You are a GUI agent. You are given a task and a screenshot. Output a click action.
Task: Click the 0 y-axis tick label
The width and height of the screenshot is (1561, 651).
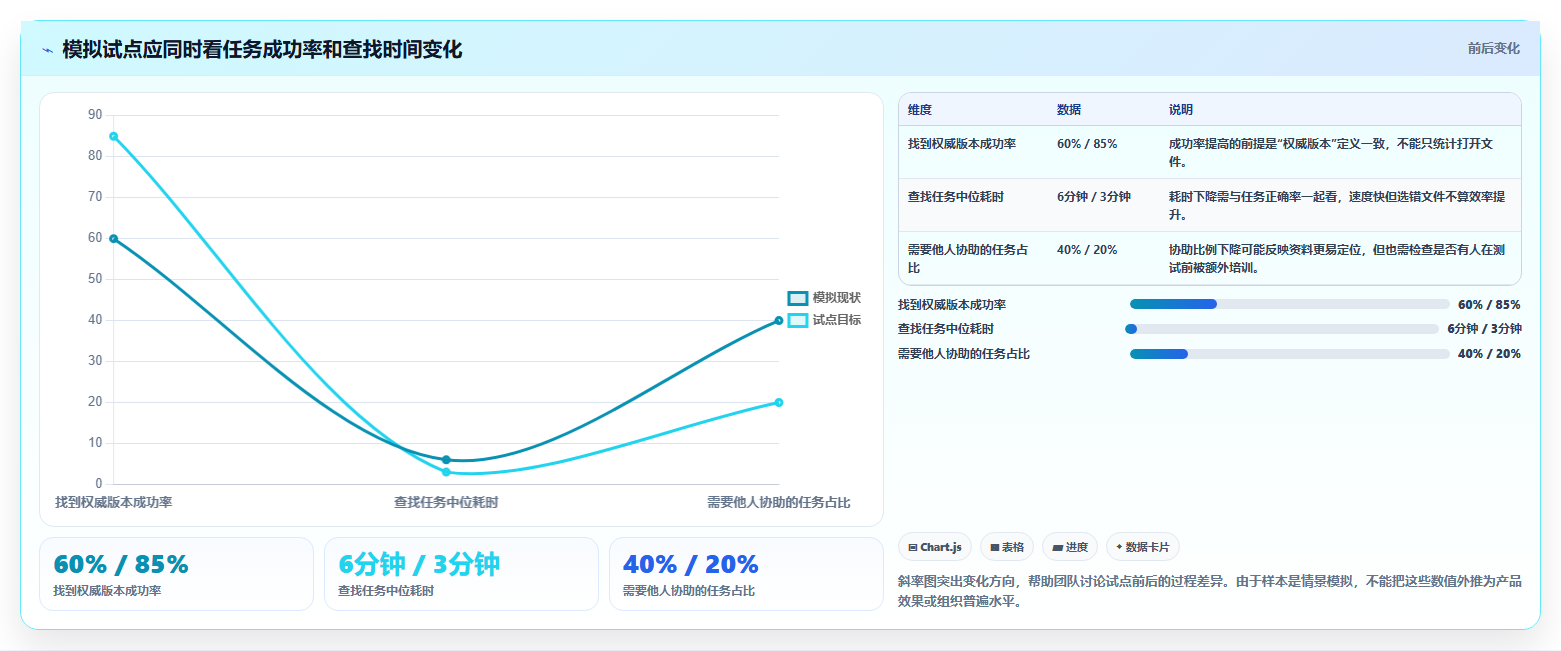click(x=99, y=484)
